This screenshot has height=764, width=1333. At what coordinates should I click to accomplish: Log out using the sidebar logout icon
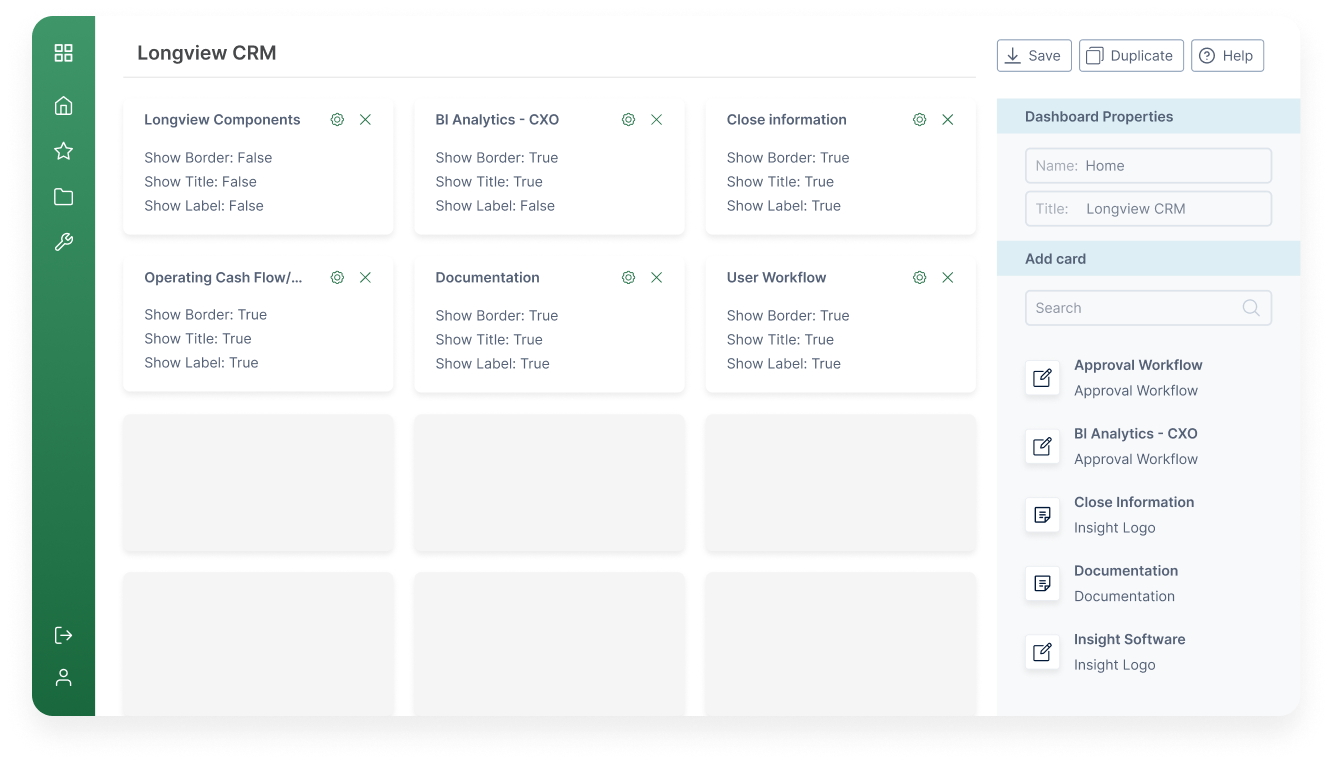[x=63, y=635]
